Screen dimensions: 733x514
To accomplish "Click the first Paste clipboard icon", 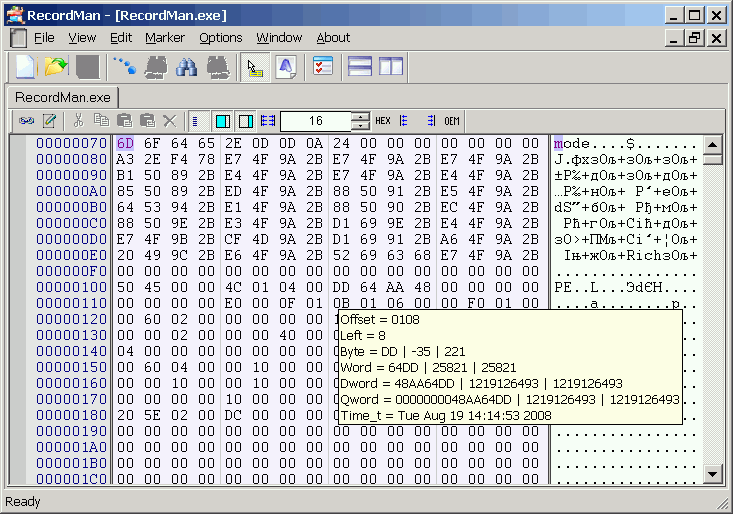I will 124,121.
